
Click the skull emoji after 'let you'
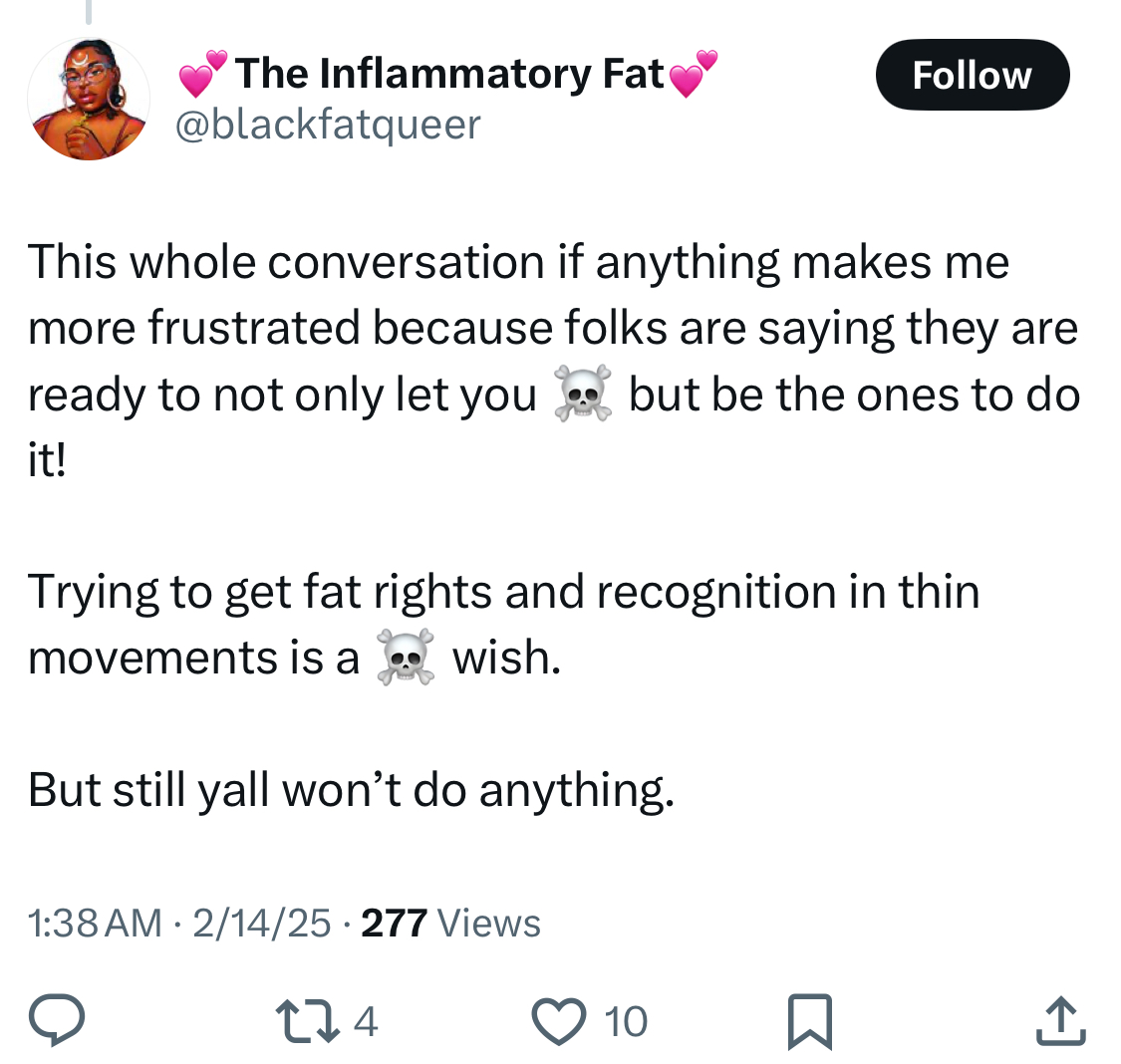[583, 396]
